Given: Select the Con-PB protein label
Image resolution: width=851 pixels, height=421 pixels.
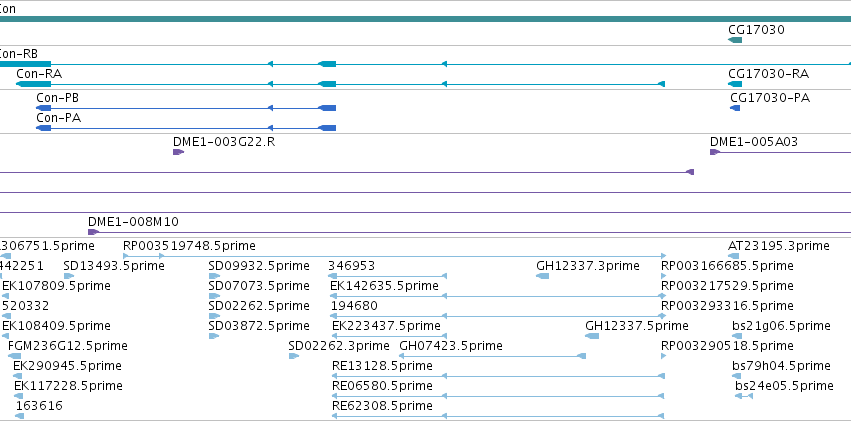Looking at the screenshot, I should [x=58, y=98].
